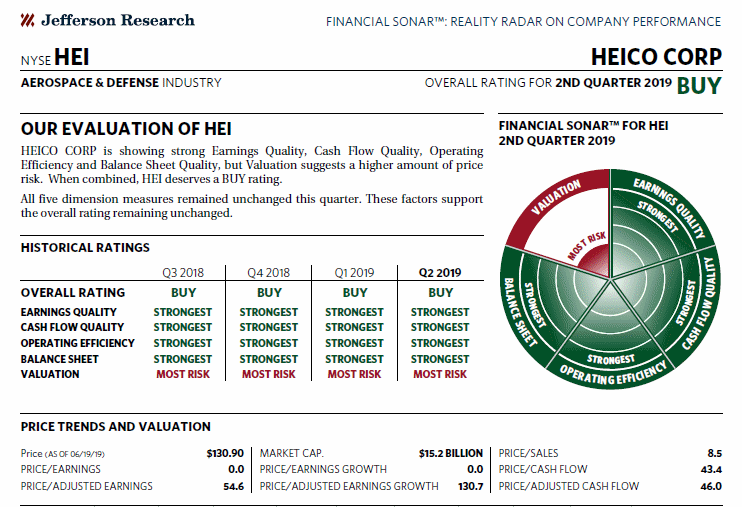Click the Balance Sheet row label

60,359
